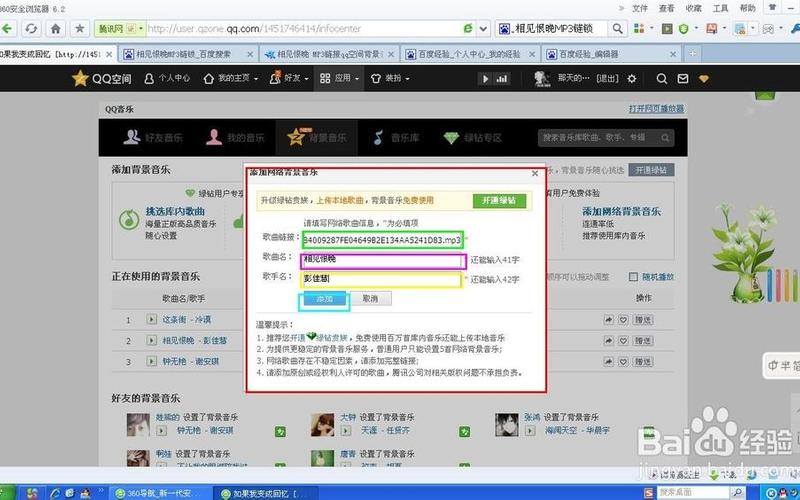Open the 个人中心 nav item
This screenshot has height=500, width=800.
click(167, 79)
